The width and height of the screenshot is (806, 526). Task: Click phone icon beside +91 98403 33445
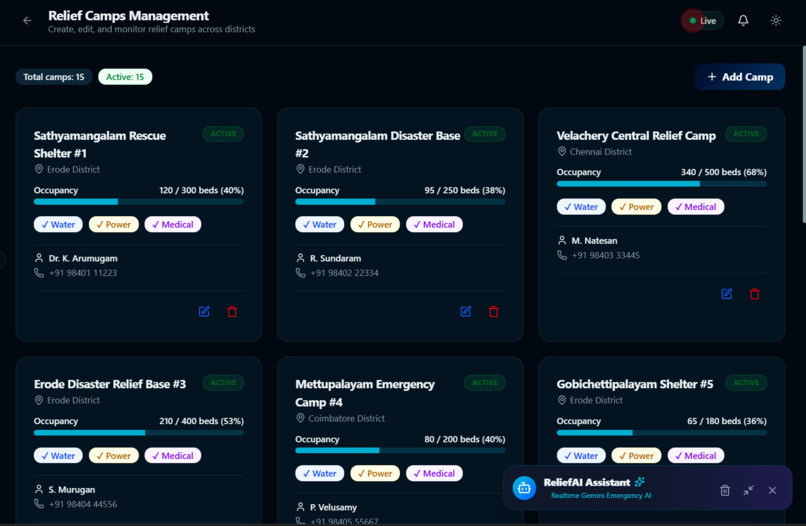tap(562, 255)
